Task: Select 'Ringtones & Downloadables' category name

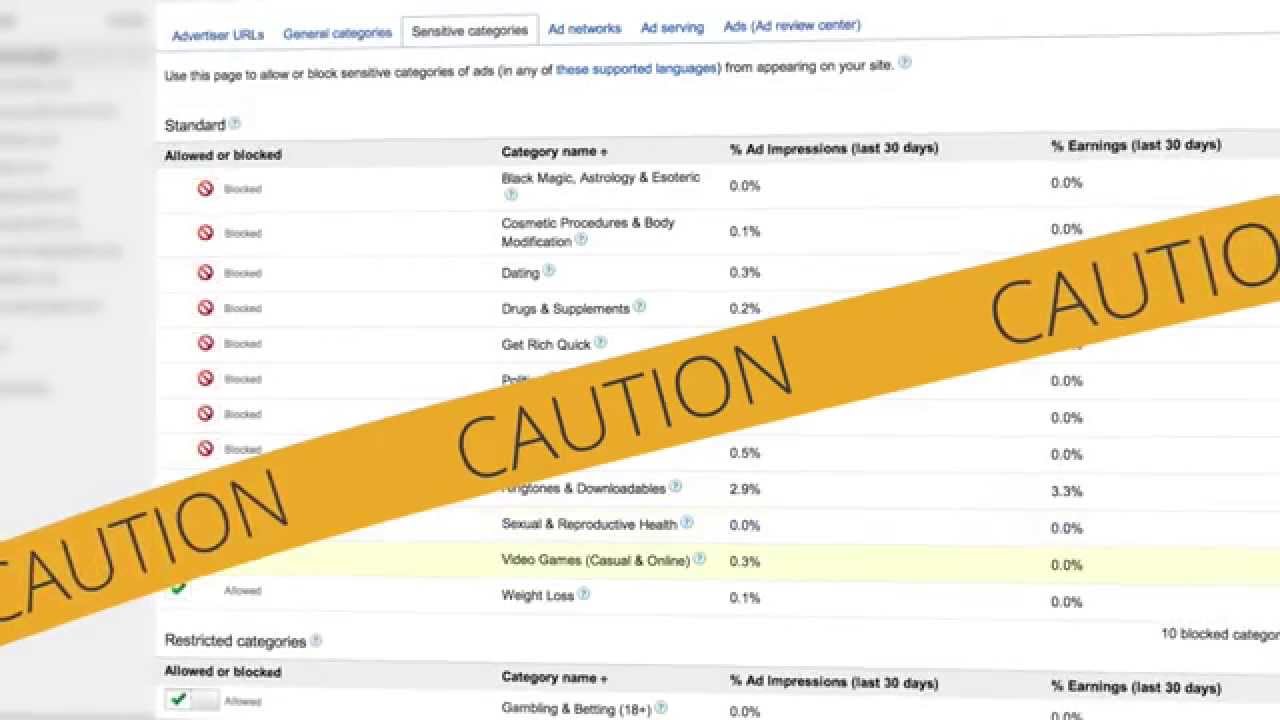Action: pyautogui.click(x=583, y=489)
